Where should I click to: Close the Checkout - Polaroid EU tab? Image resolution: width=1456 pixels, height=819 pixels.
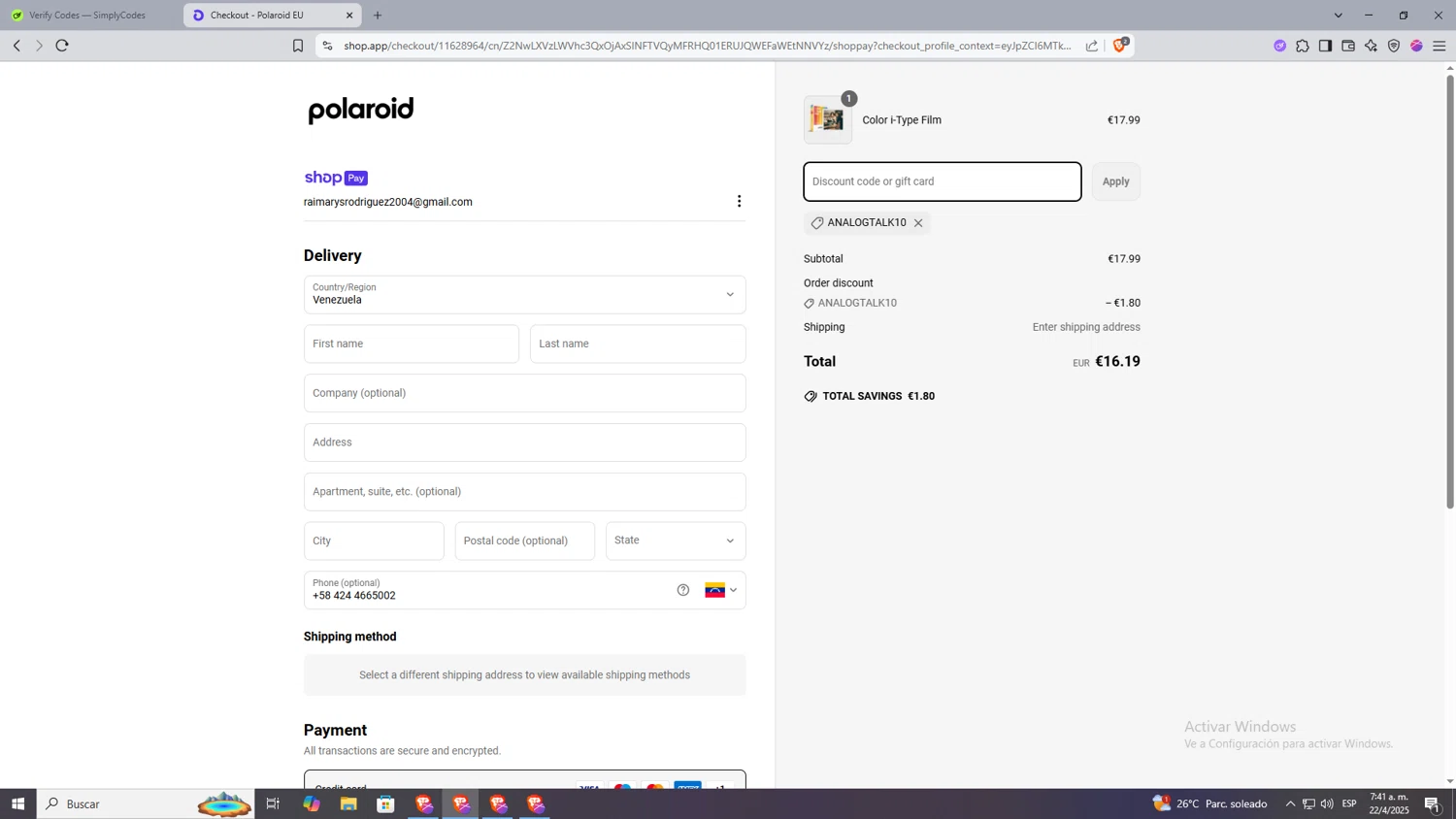pos(349,16)
